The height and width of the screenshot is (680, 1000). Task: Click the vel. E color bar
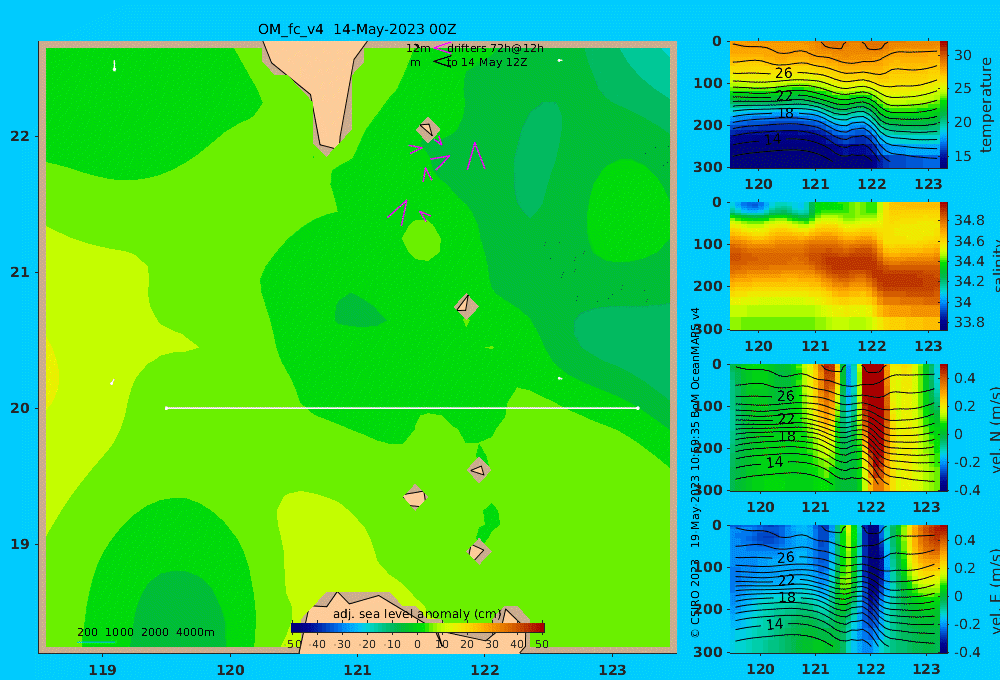coord(944,589)
